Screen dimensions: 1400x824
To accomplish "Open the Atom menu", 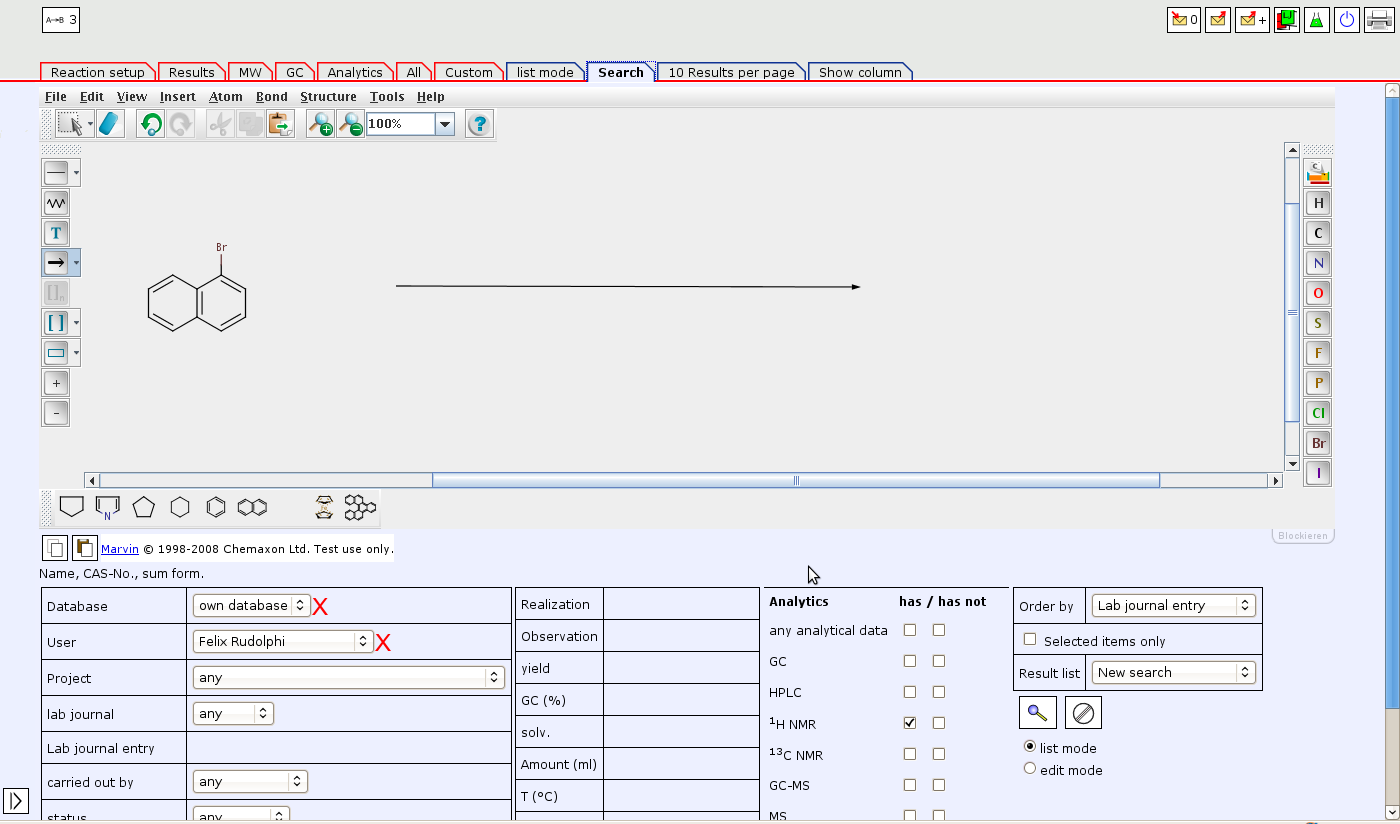I will (226, 97).
